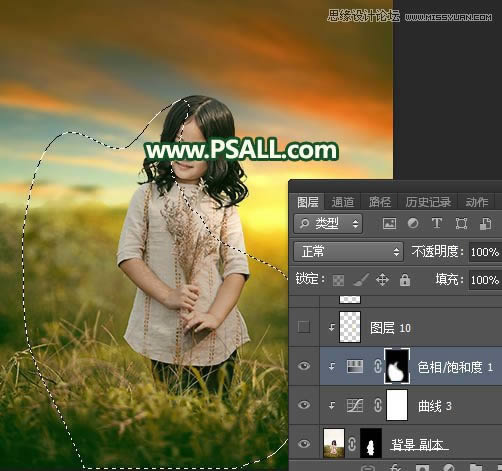Lock image pixels brush icon

tap(361, 280)
